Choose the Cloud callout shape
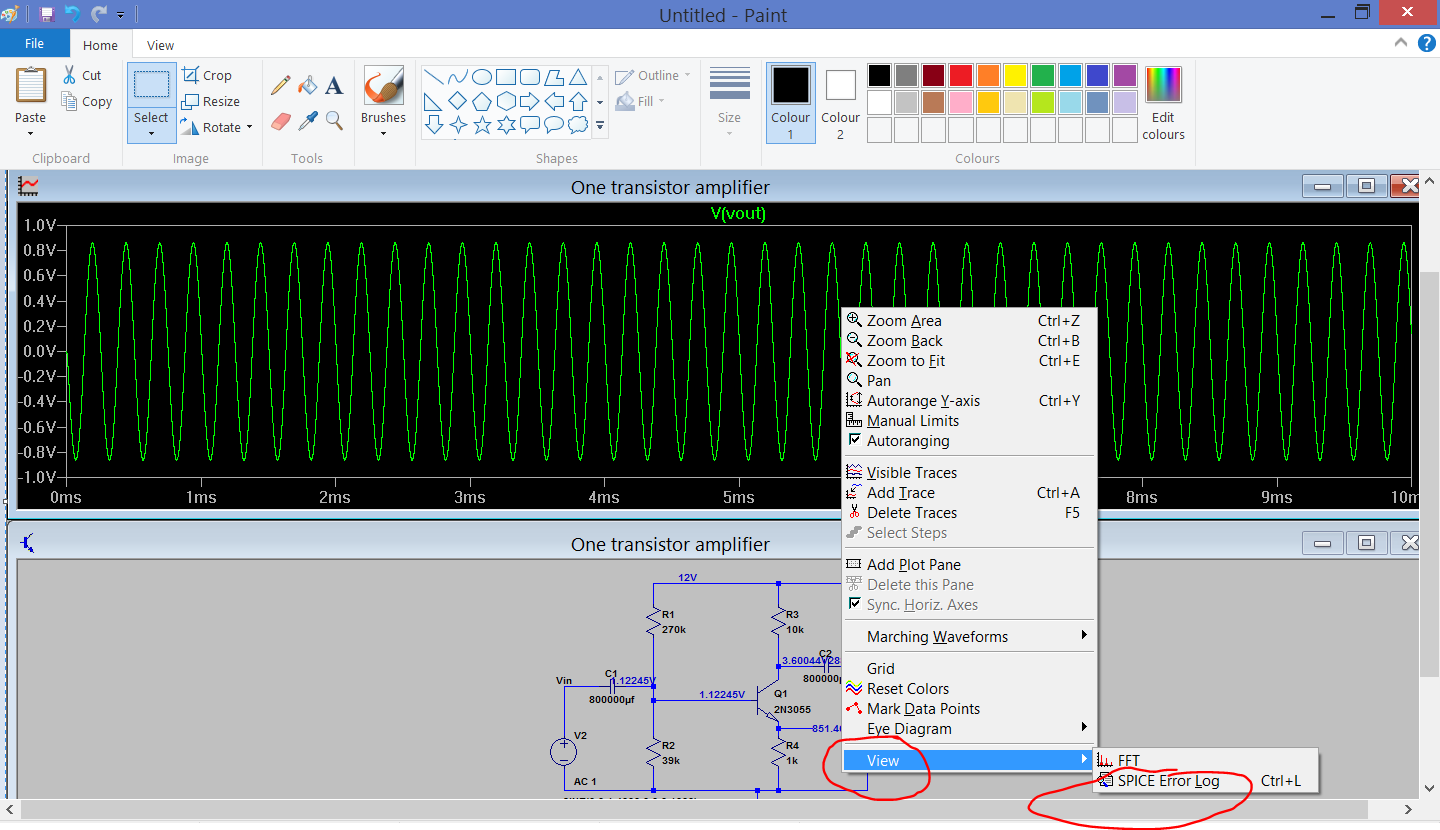This screenshot has height=830, width=1440. coord(578,125)
